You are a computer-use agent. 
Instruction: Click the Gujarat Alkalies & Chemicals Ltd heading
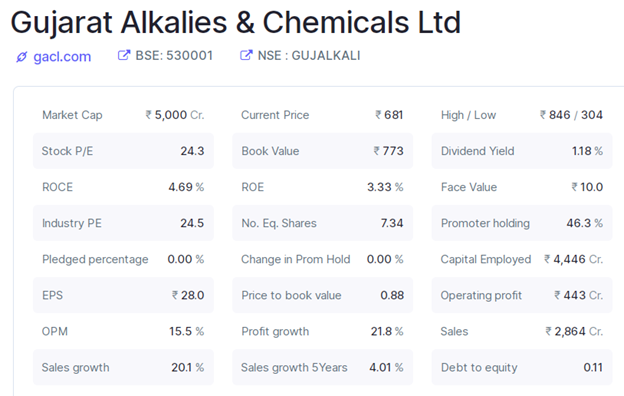pos(236,22)
